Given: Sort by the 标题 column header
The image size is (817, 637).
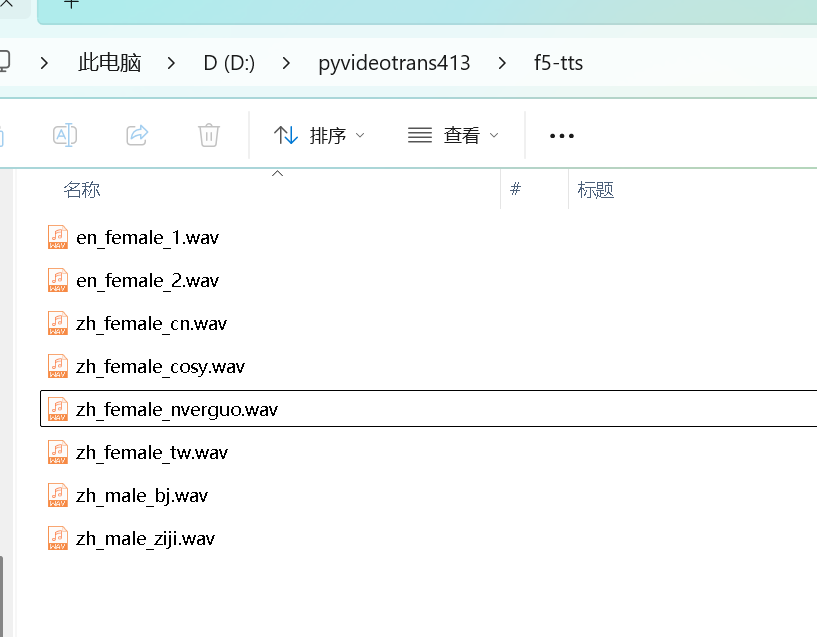Looking at the screenshot, I should tap(596, 190).
